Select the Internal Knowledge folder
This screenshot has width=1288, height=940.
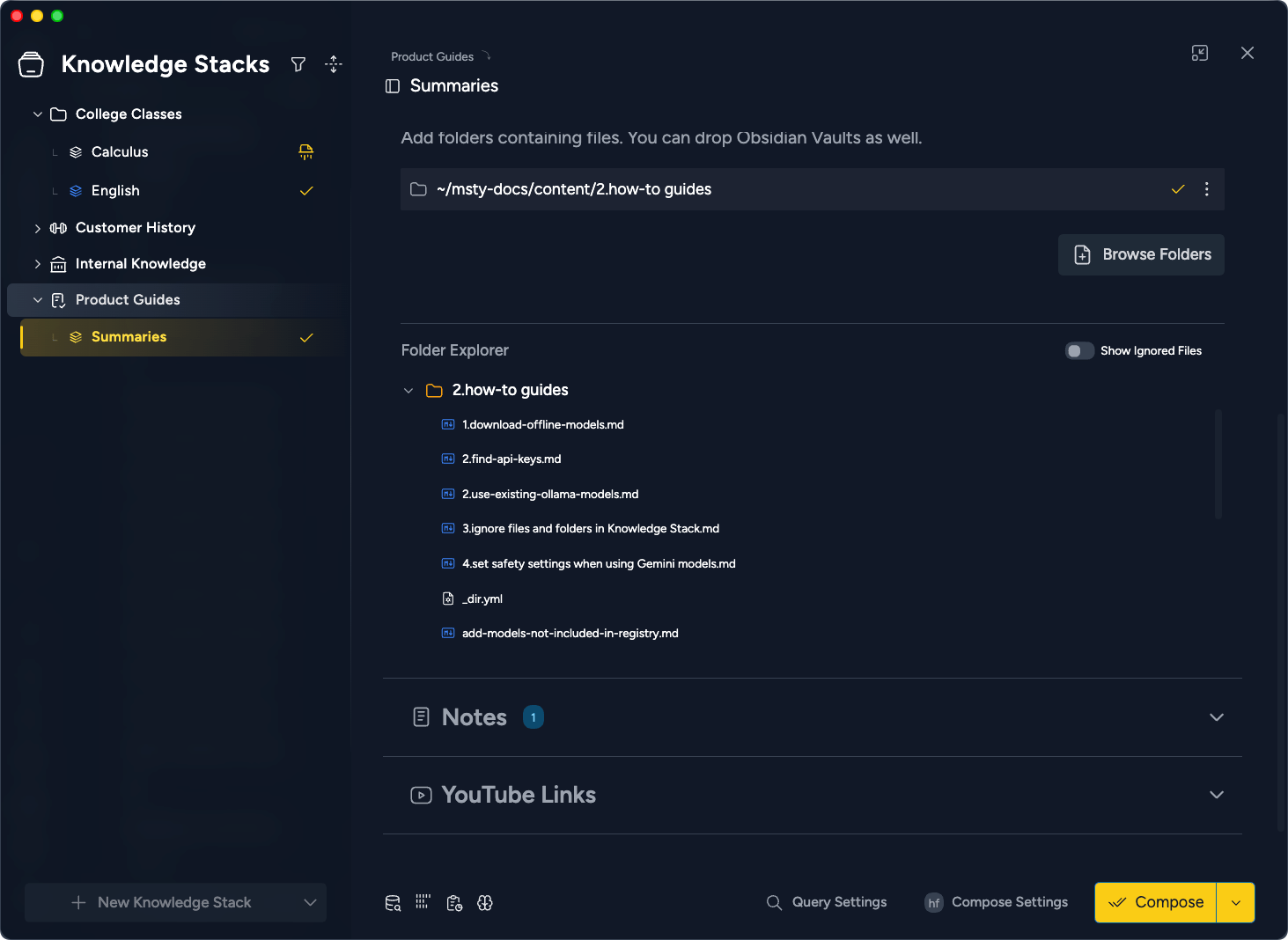140,264
